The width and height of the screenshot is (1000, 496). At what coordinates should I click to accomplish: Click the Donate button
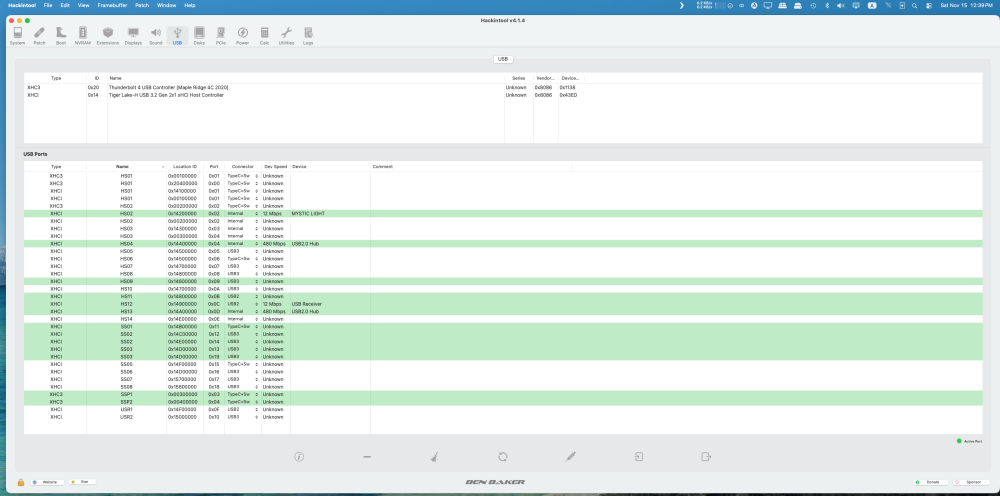[x=930, y=483]
